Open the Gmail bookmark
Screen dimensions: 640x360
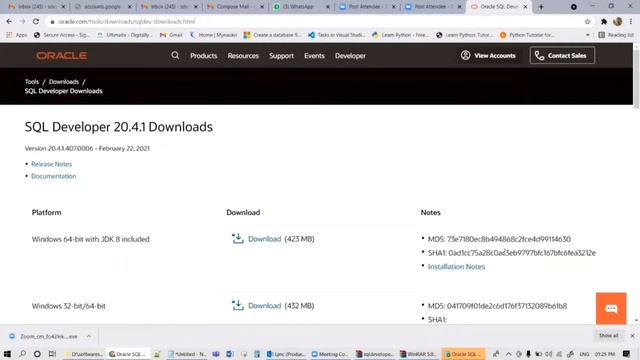171,35
